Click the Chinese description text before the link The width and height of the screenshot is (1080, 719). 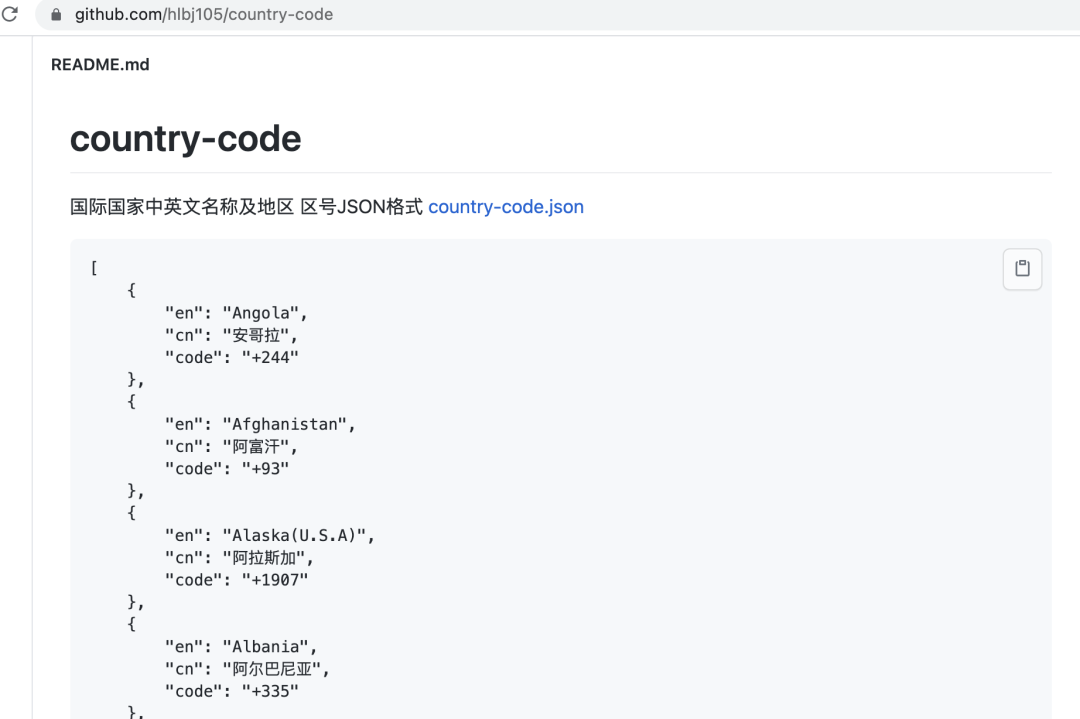pyautogui.click(x=246, y=207)
